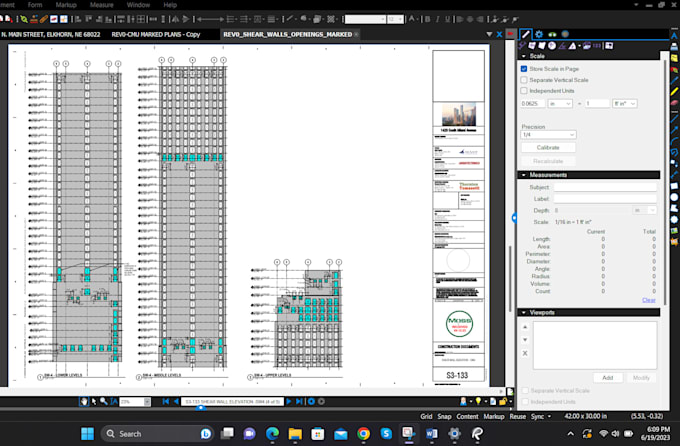Open the Markup menu
The image size is (680, 446).
point(66,5)
